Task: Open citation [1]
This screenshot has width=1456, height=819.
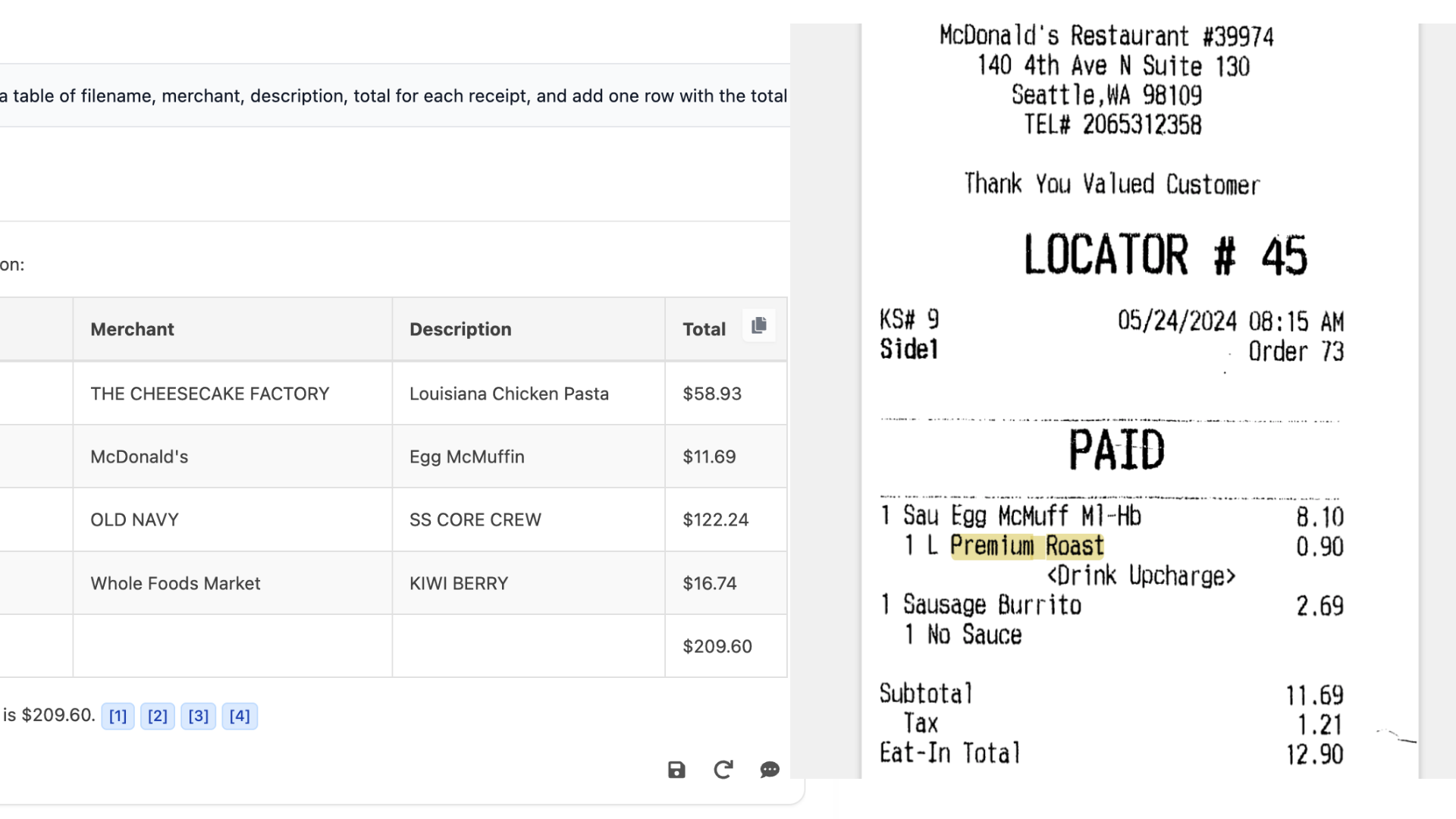Action: coord(118,716)
